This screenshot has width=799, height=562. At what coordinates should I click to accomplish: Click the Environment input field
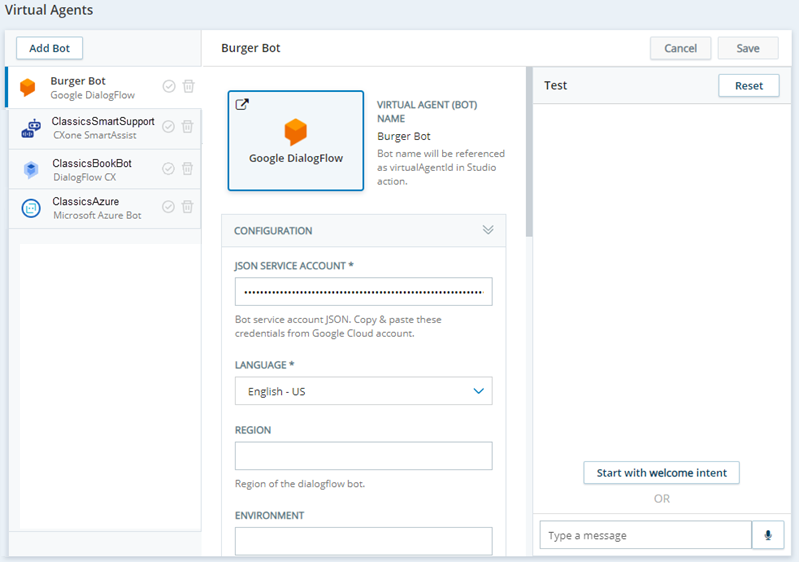pyautogui.click(x=363, y=541)
